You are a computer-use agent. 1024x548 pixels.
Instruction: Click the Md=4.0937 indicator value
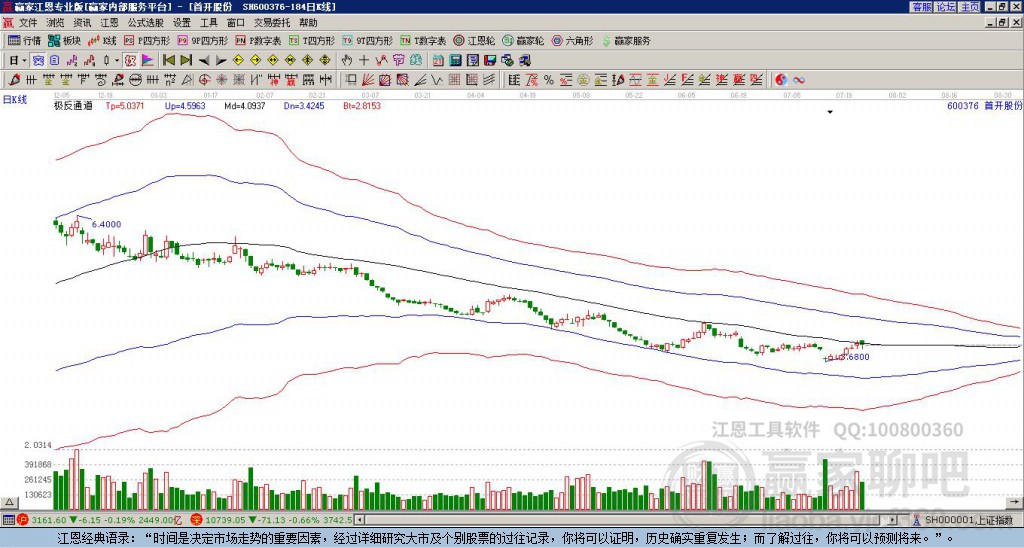(245, 105)
